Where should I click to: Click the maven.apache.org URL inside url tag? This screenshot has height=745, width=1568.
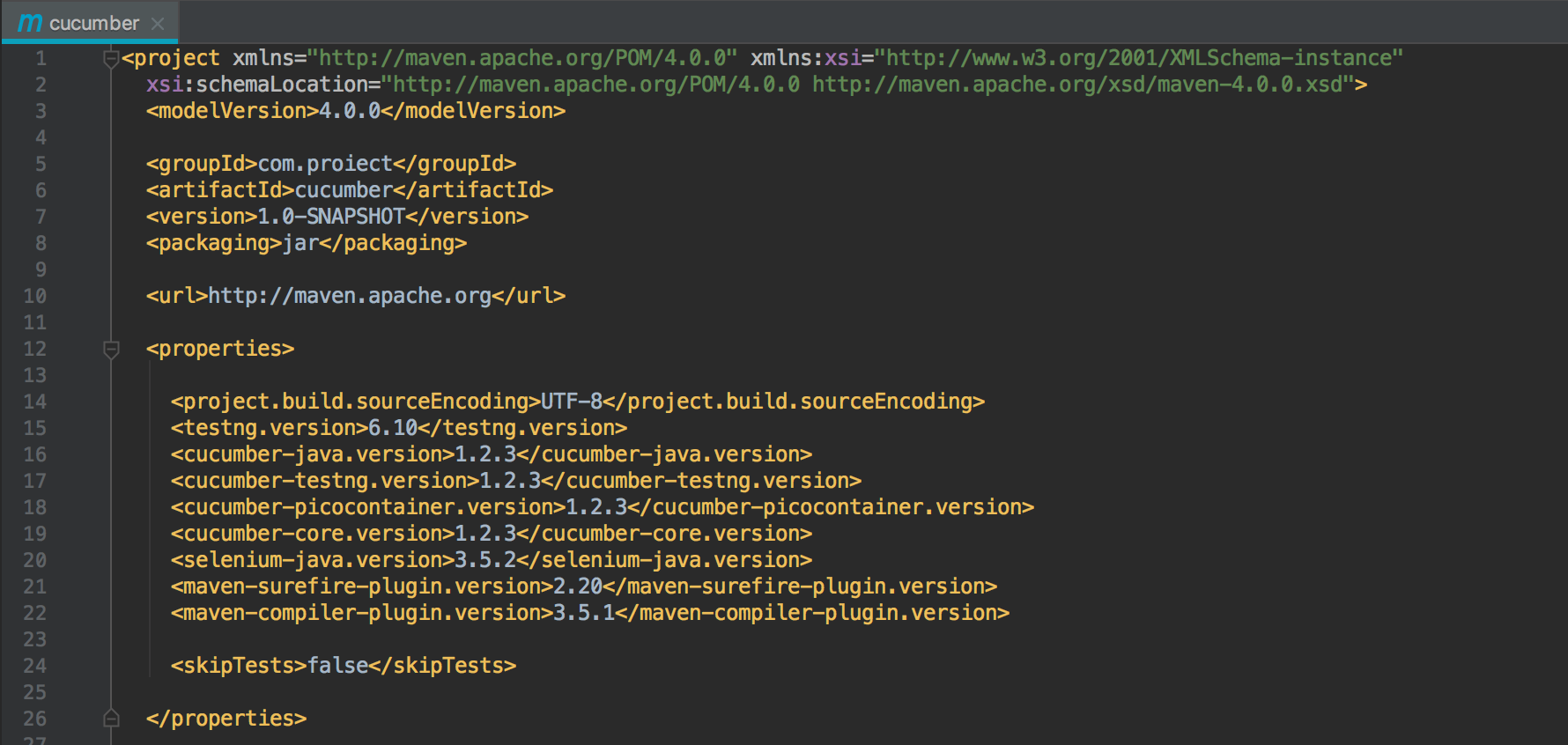click(x=349, y=296)
